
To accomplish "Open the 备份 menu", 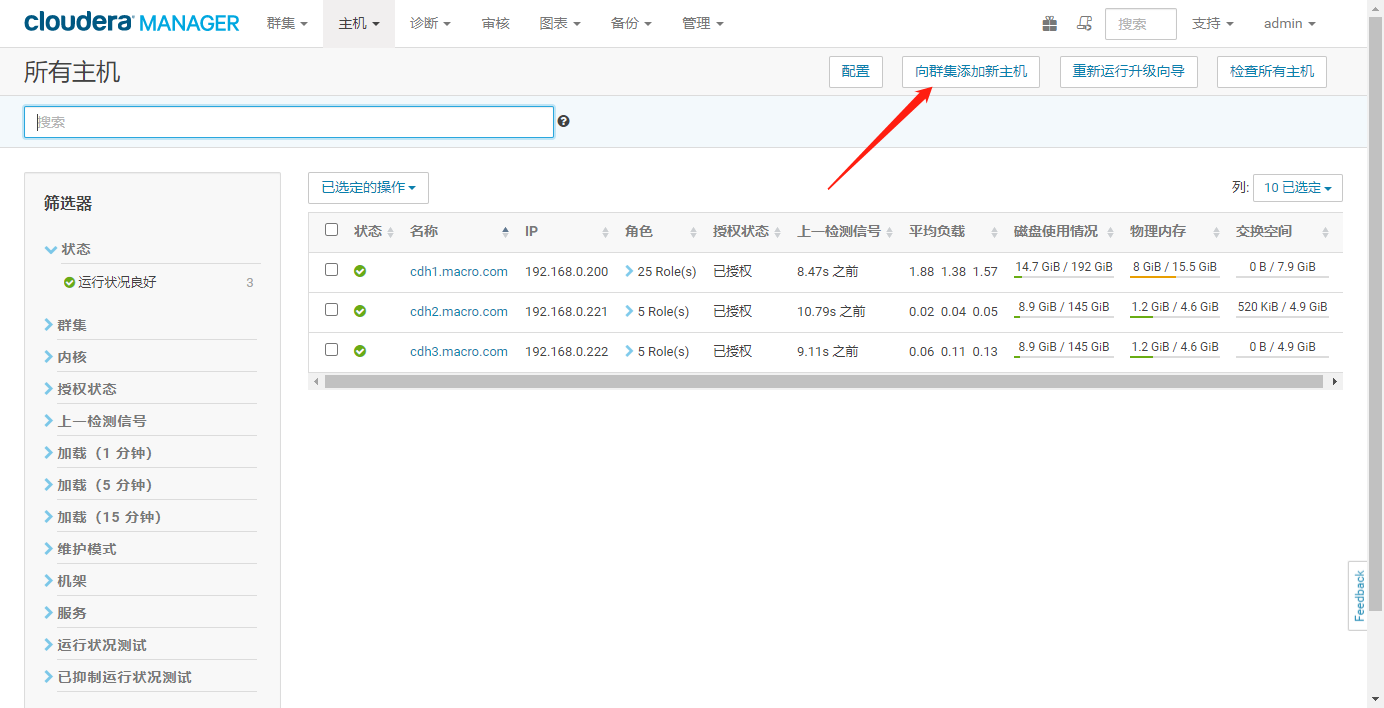I will click(631, 23).
